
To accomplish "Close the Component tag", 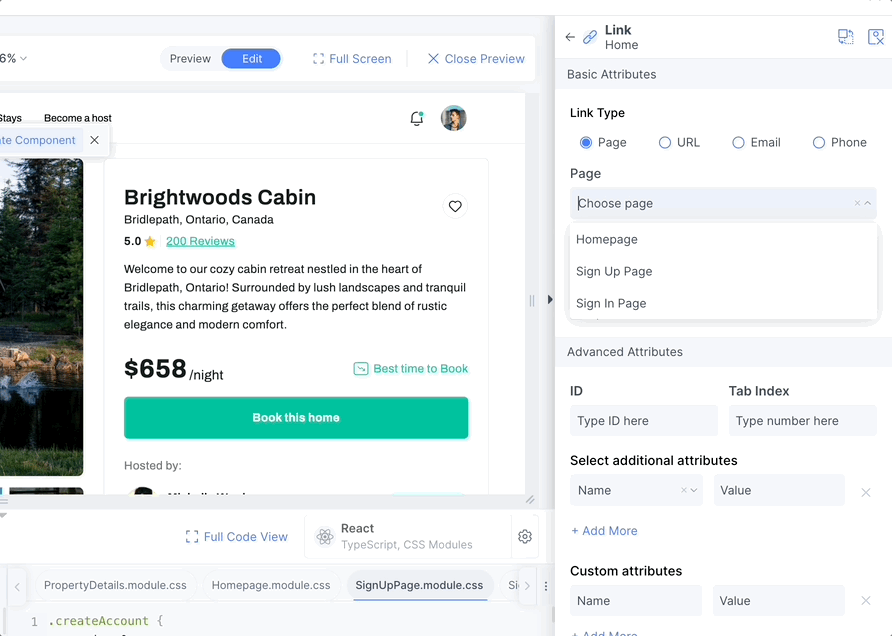I will pos(94,140).
